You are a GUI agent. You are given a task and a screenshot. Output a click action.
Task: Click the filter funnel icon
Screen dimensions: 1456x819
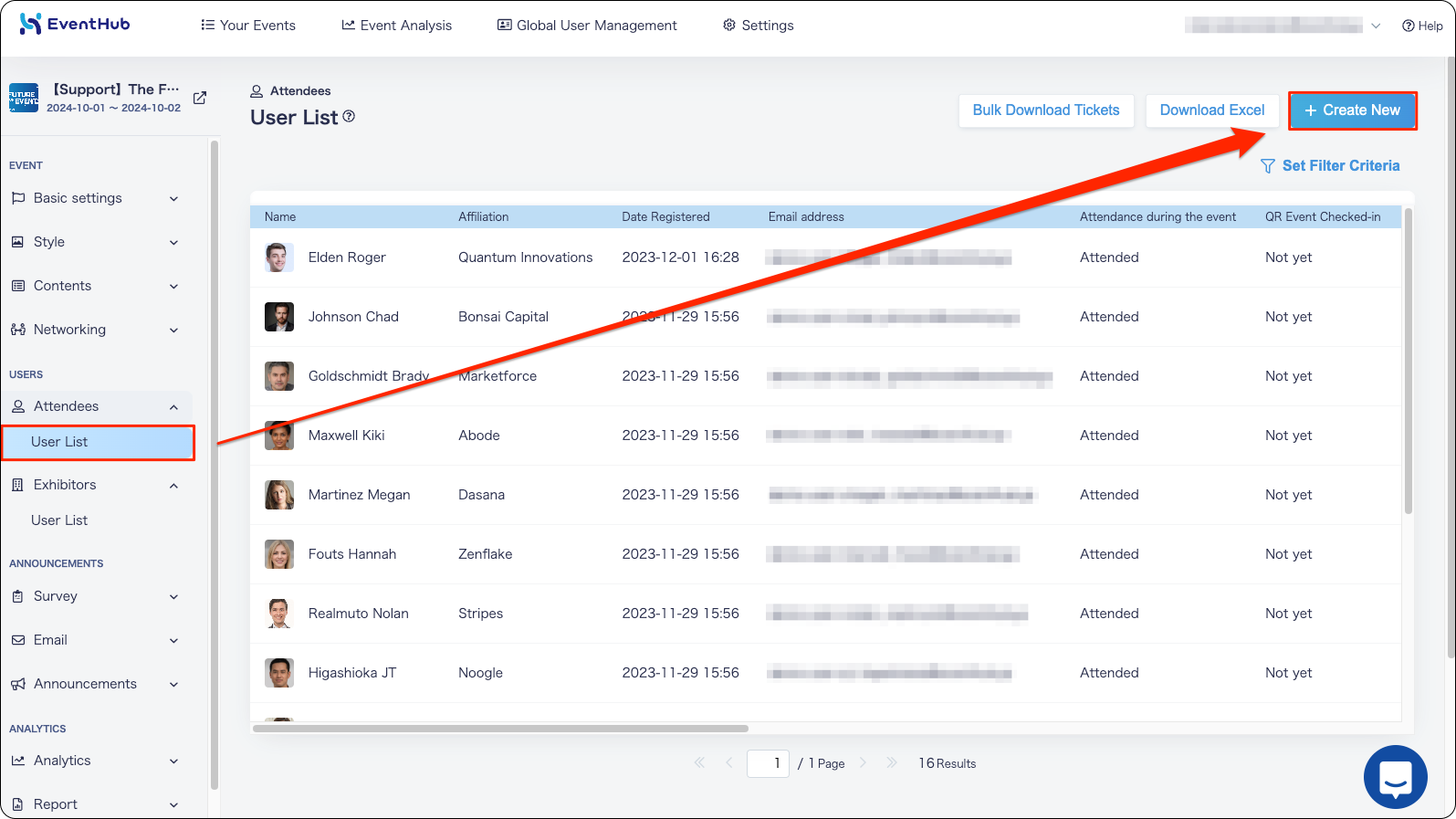1267,166
